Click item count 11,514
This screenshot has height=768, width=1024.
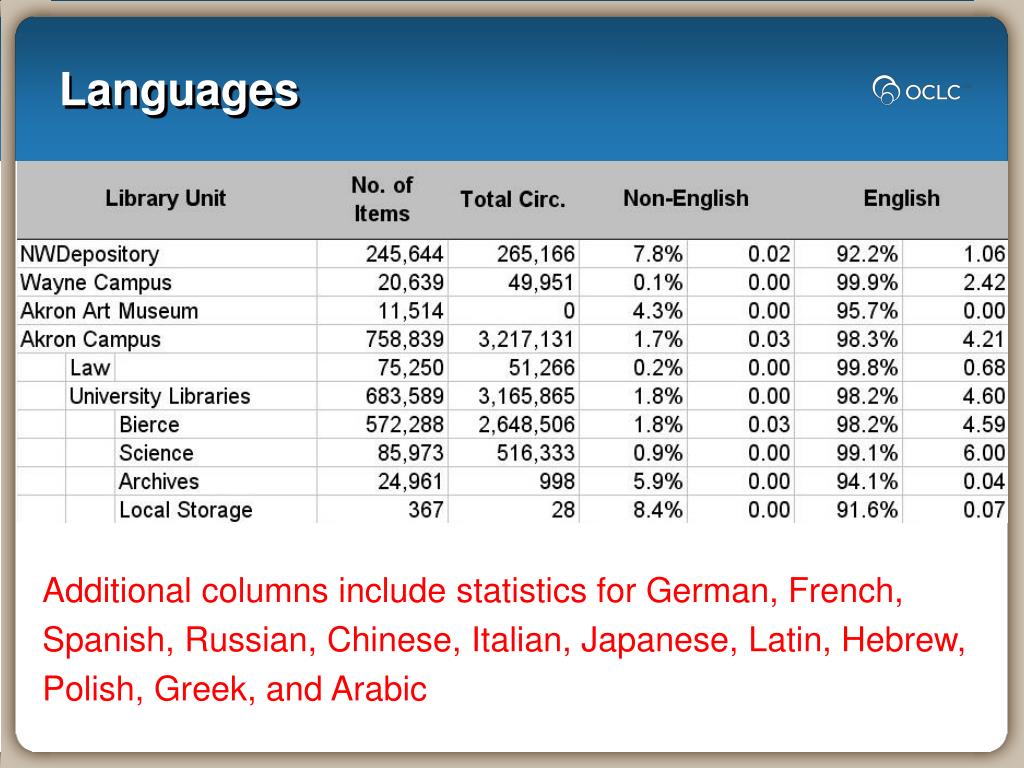click(x=411, y=311)
